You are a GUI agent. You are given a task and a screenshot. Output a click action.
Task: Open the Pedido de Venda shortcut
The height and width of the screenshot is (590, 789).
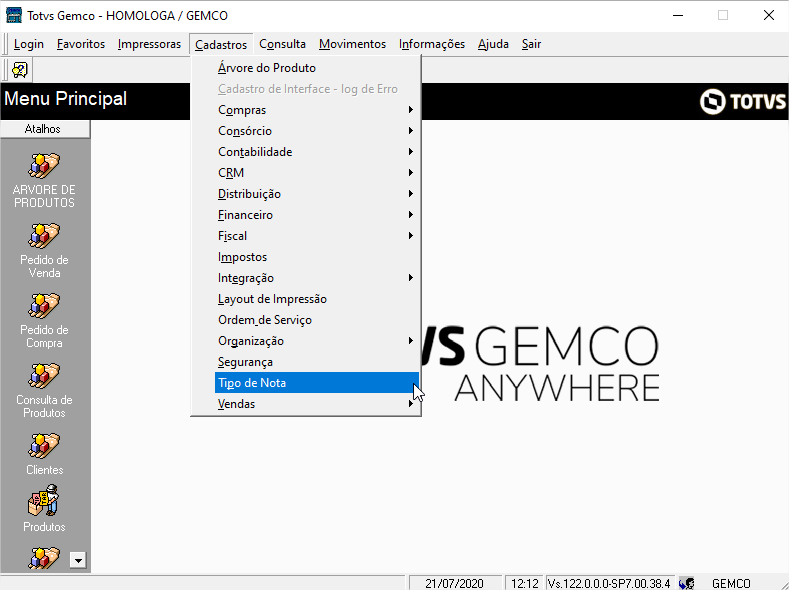click(x=44, y=251)
